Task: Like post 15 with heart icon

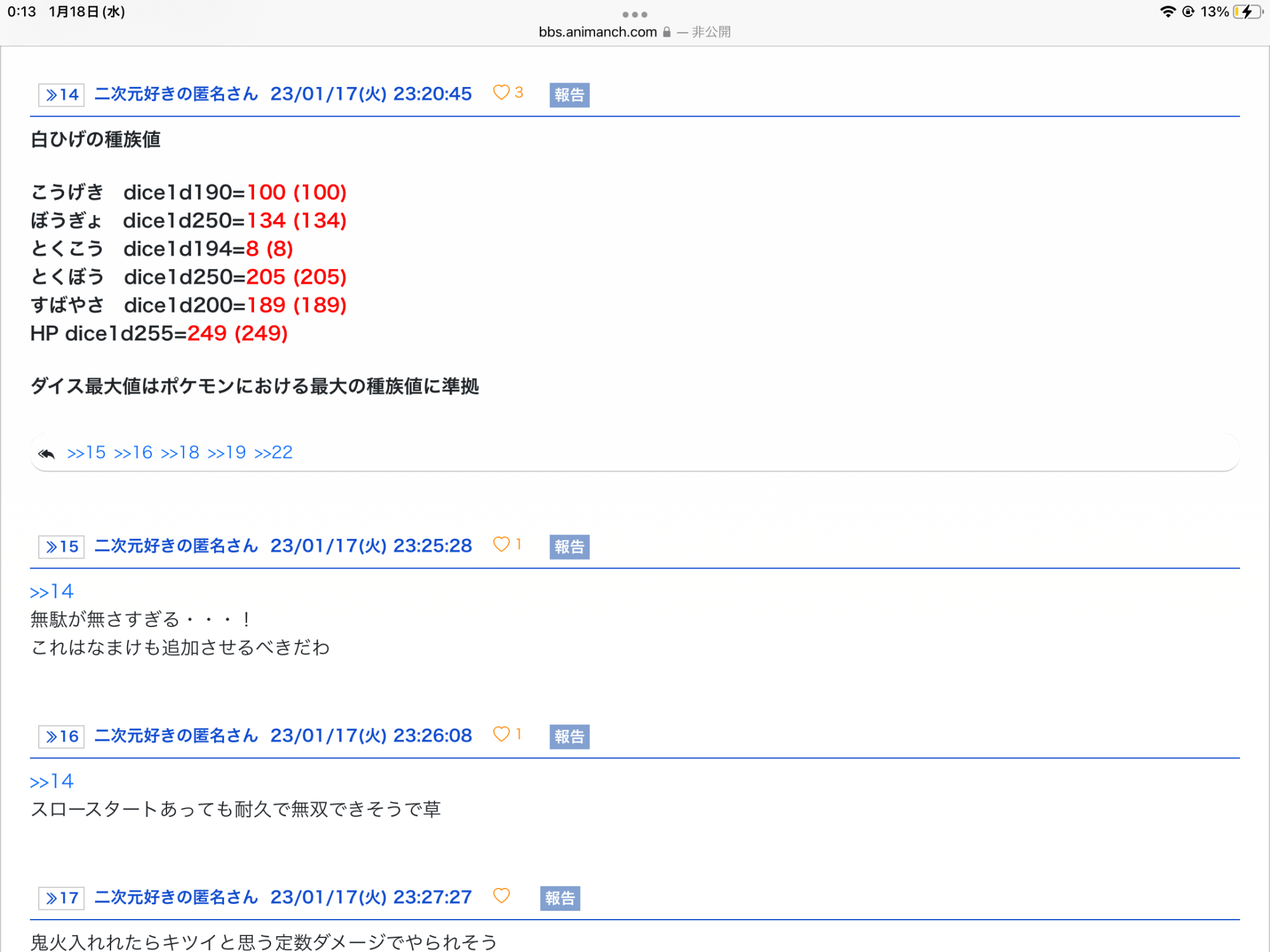Action: pos(502,545)
